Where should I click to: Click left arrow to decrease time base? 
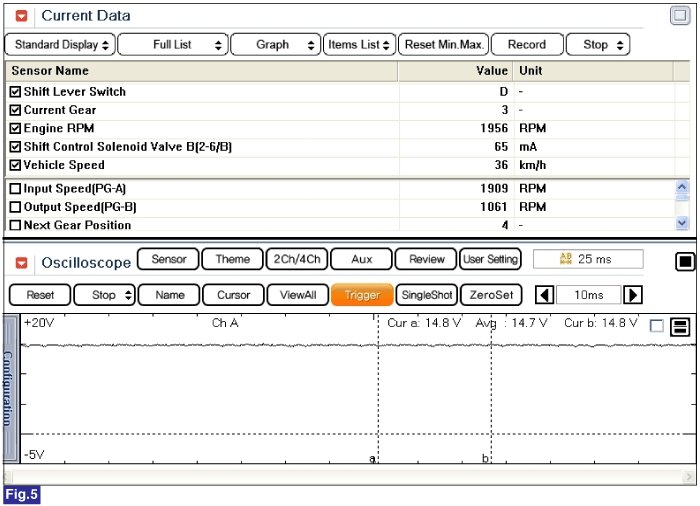543,295
